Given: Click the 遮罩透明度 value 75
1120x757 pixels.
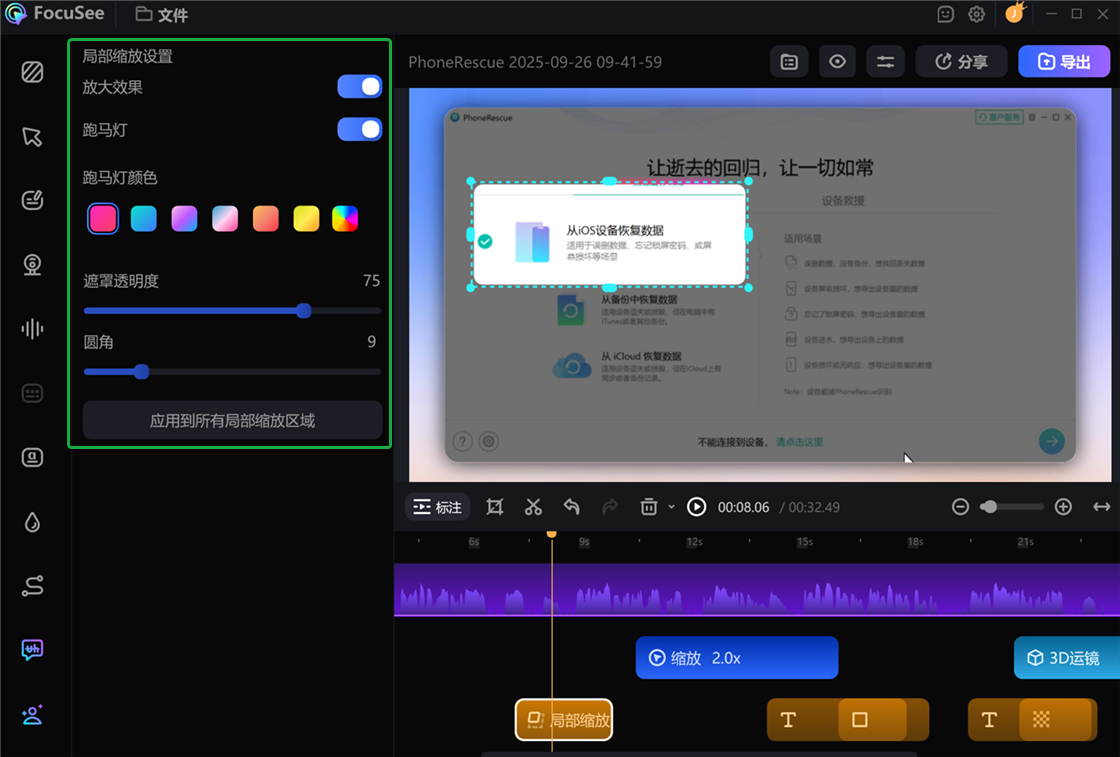Looking at the screenshot, I should 371,281.
